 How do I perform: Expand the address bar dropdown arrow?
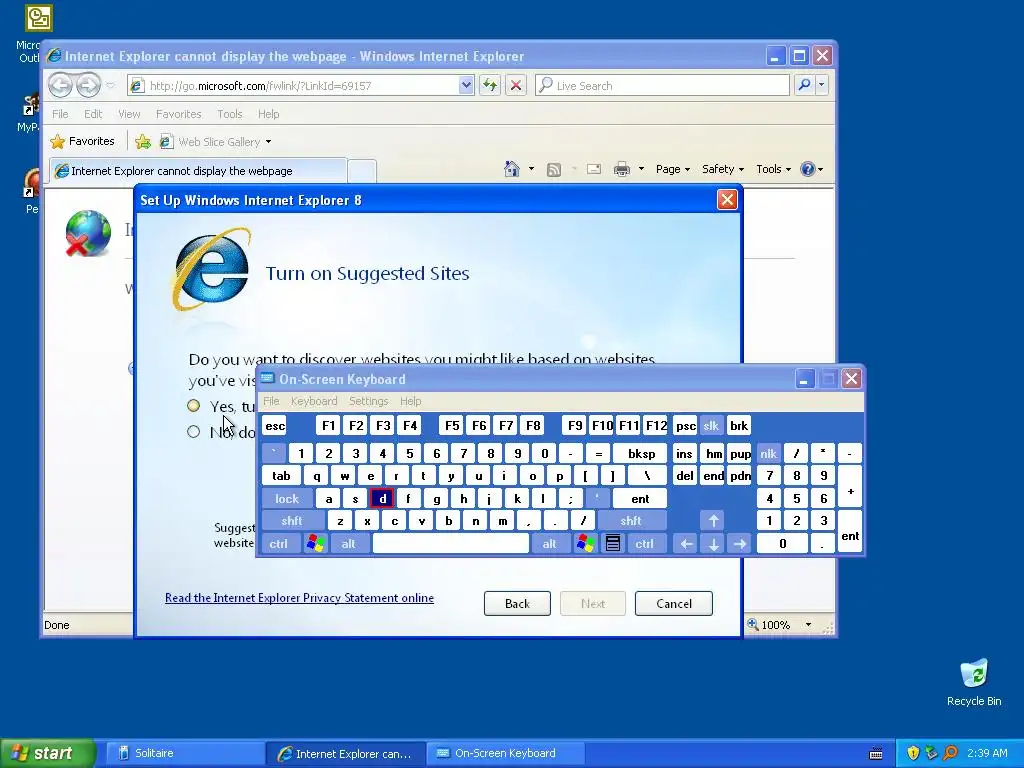coord(466,85)
